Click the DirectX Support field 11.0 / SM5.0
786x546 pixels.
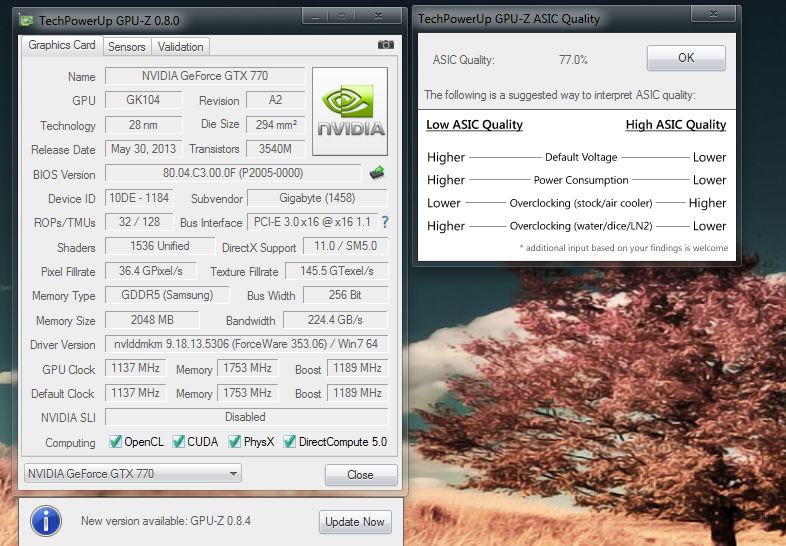pos(345,246)
